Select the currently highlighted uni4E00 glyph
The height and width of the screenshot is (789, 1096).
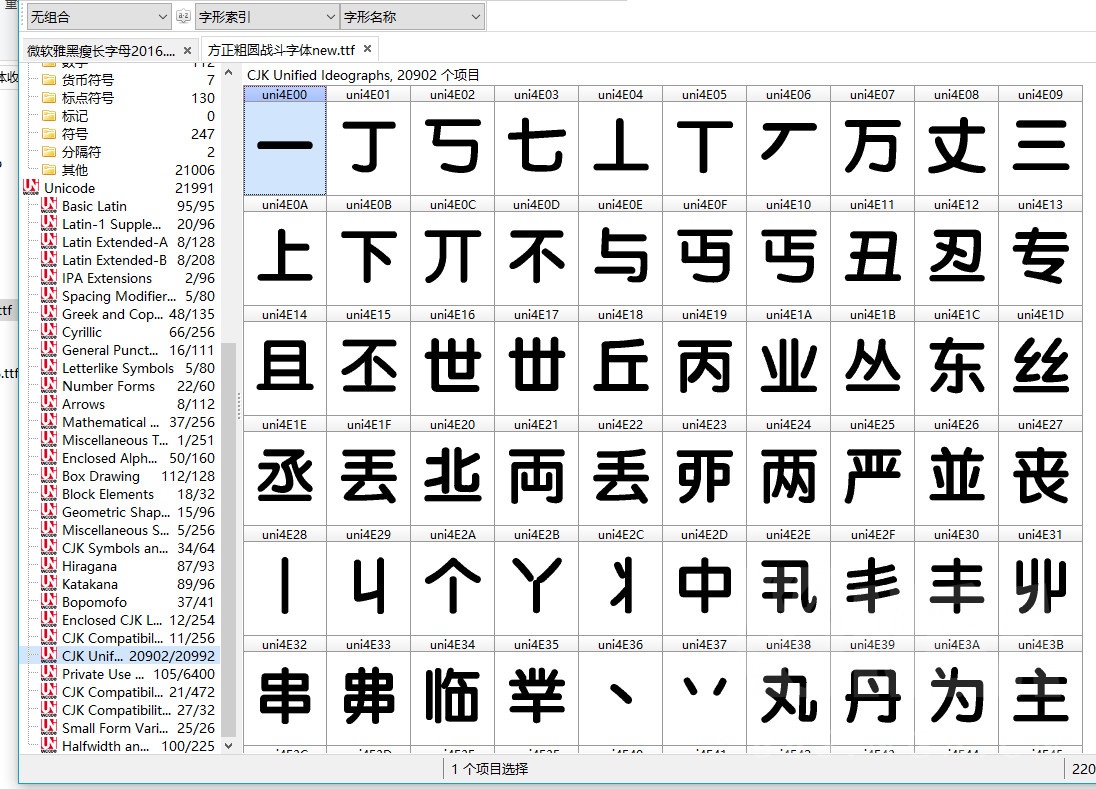[x=285, y=145]
